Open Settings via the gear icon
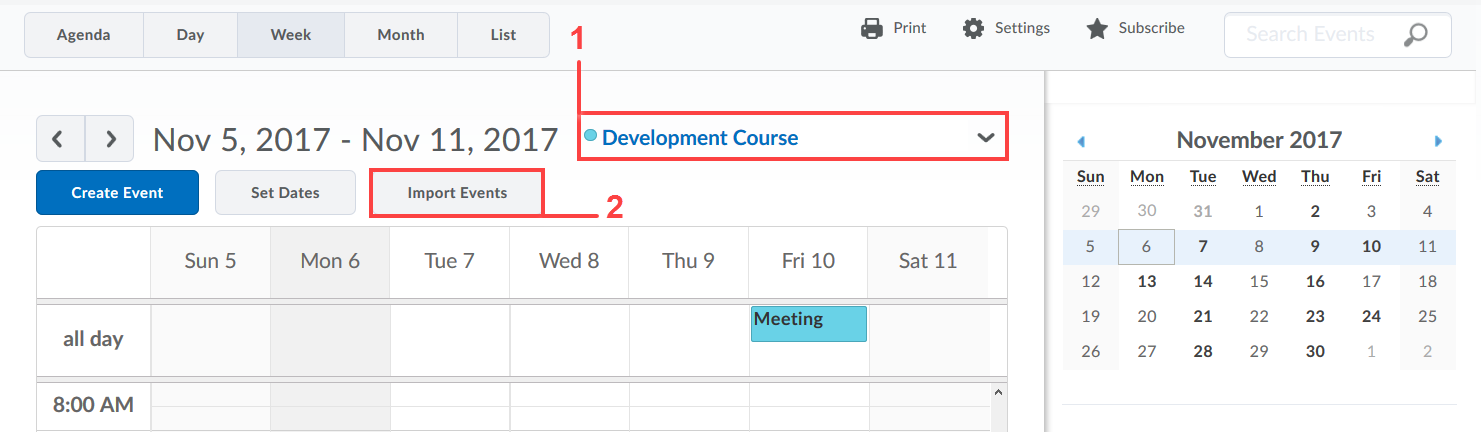Viewport: 1481px width, 432px height. [x=973, y=29]
